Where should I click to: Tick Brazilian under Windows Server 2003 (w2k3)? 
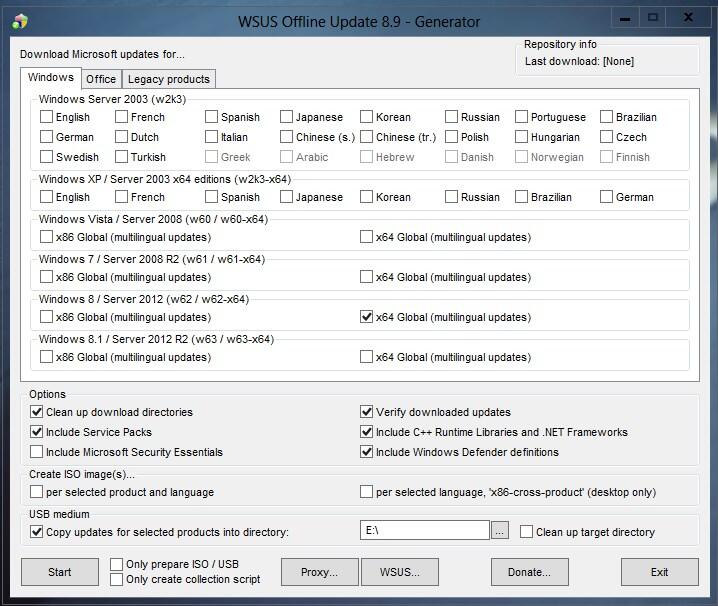606,117
